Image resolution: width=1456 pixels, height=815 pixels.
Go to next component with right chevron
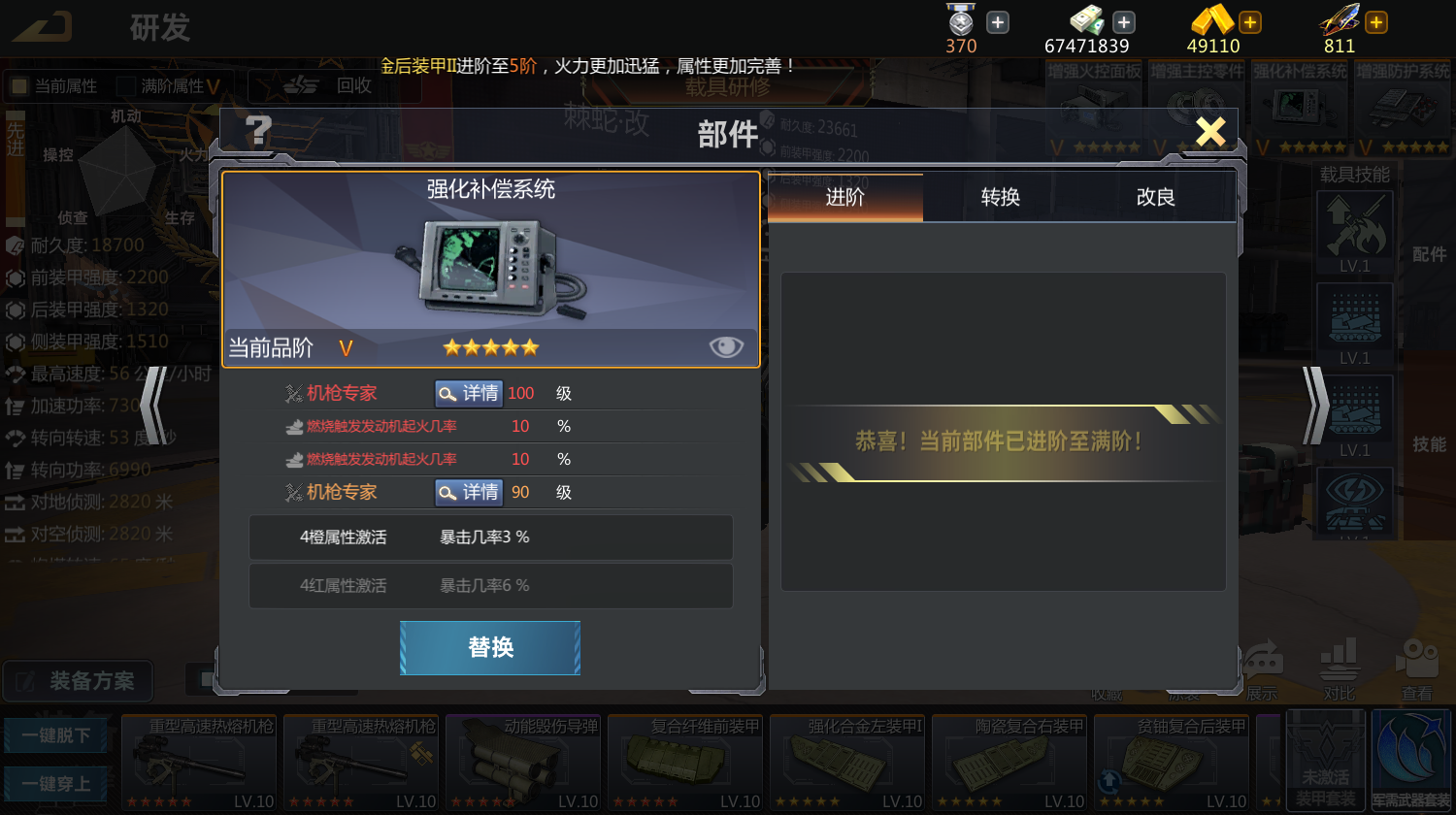pos(1314,406)
